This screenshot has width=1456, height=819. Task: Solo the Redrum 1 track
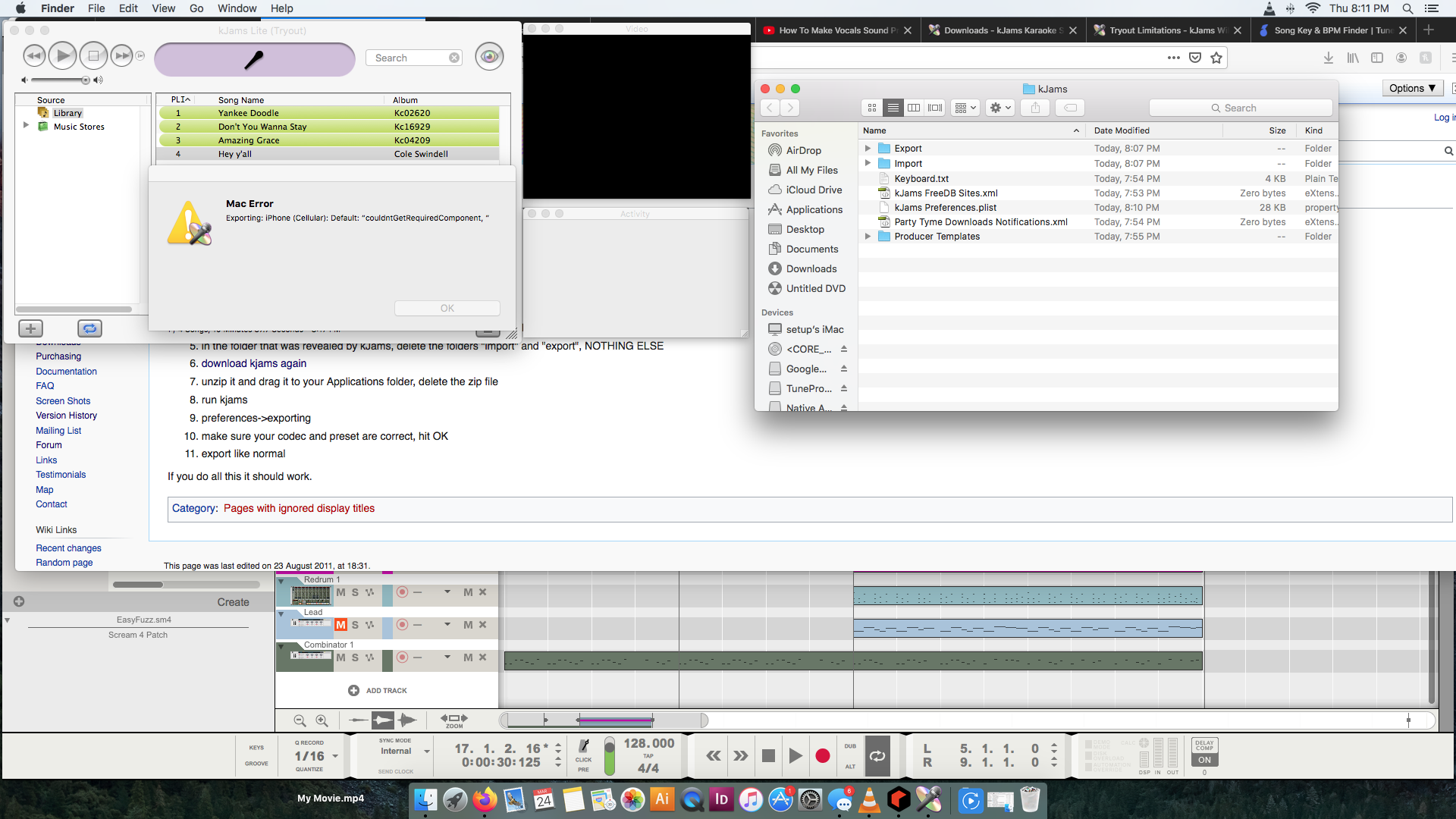[x=355, y=592]
